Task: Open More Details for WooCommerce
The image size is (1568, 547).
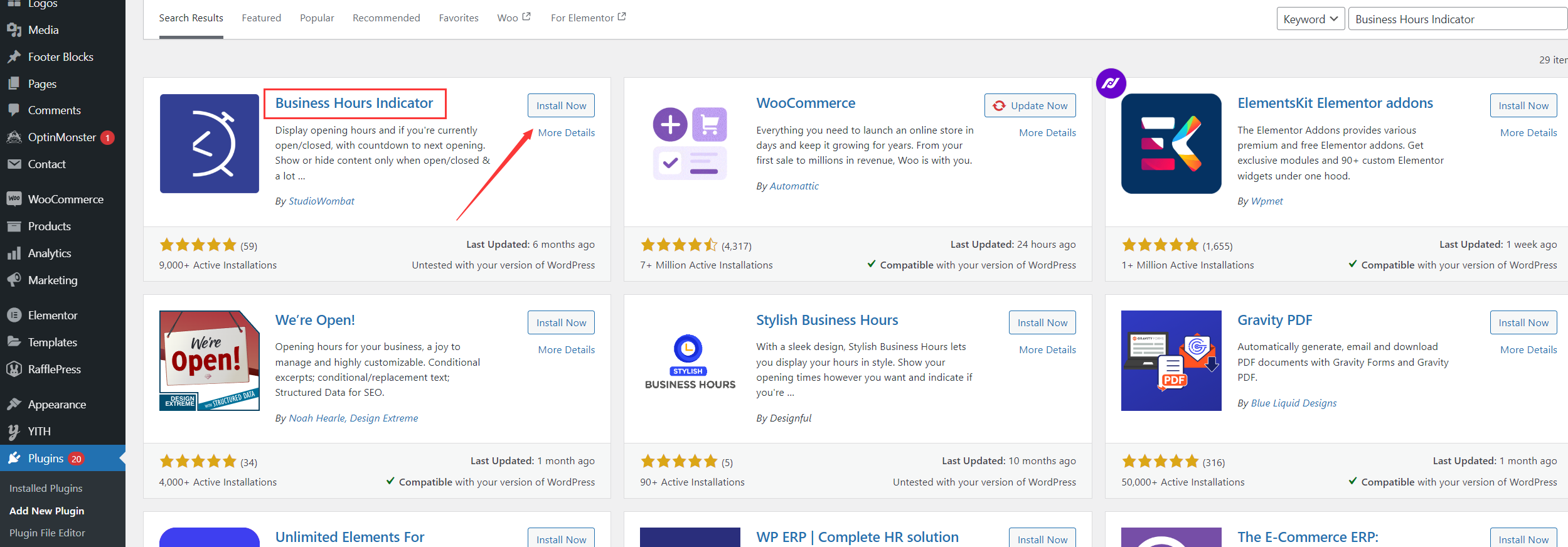Action: (1047, 133)
